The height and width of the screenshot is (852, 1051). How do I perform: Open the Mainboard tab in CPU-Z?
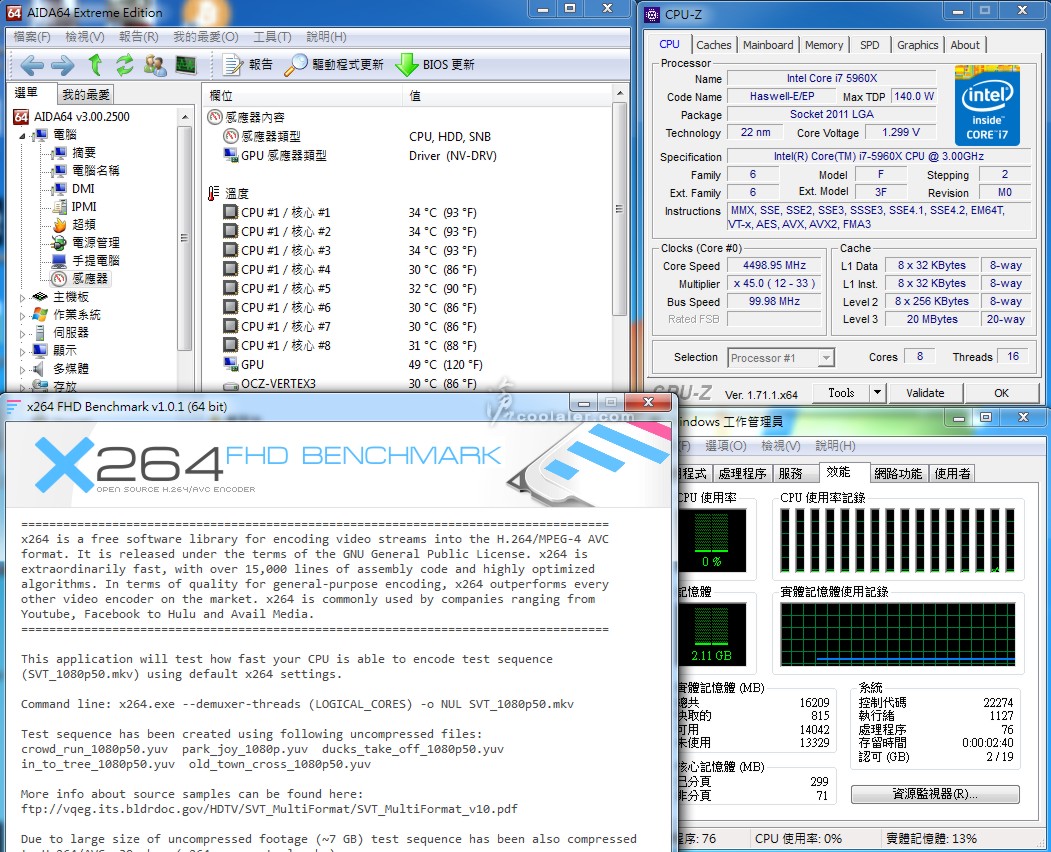point(768,45)
